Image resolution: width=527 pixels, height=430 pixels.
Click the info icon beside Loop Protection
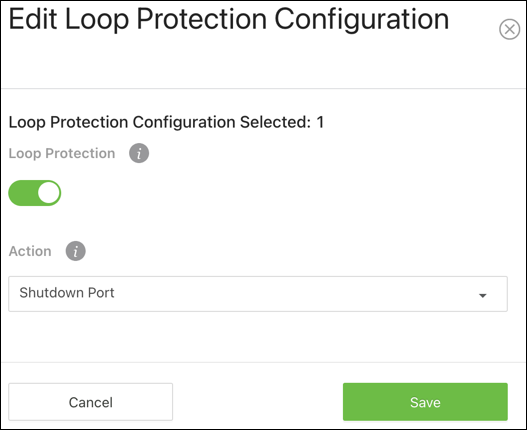click(x=139, y=153)
